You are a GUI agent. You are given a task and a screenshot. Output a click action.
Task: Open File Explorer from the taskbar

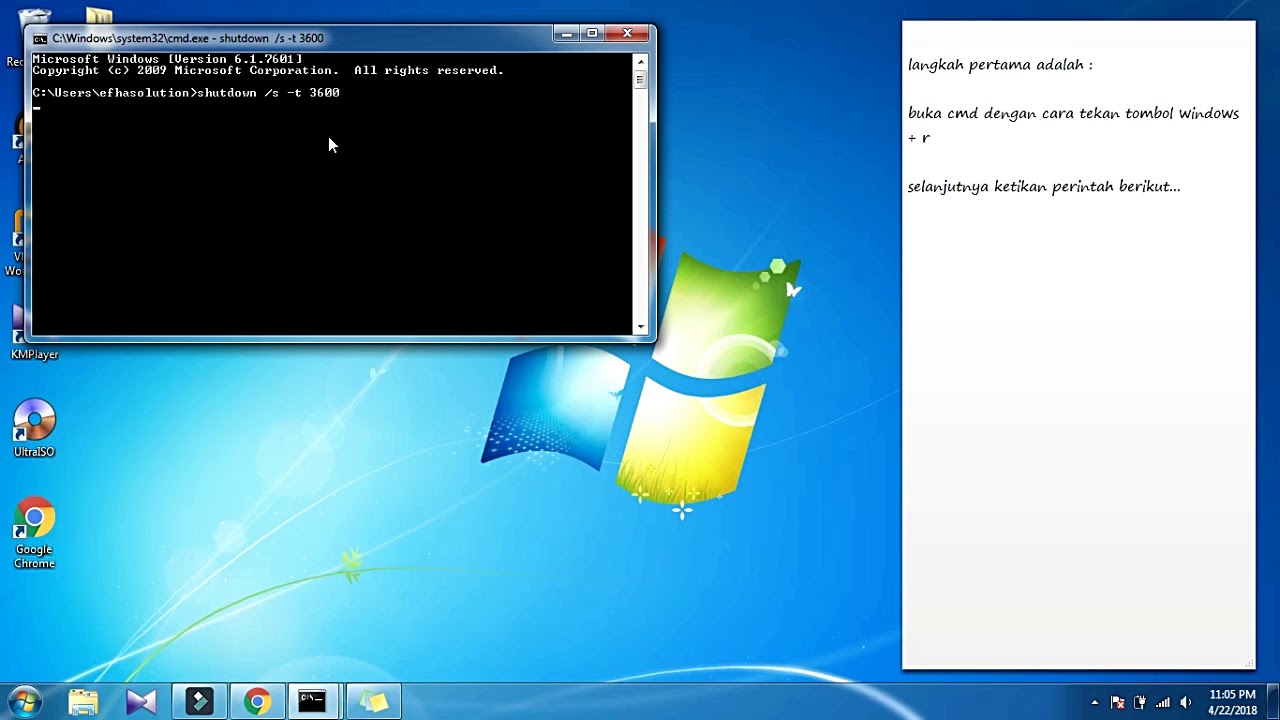83,702
